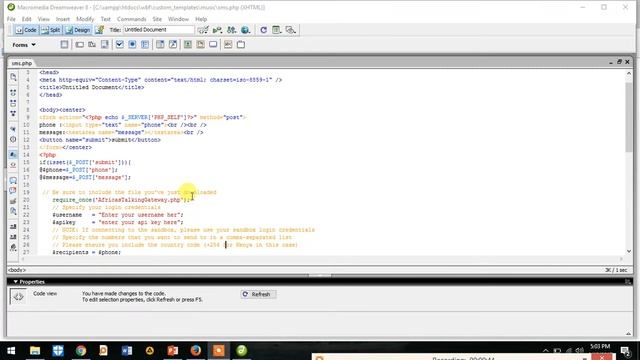Insert a Textarea form element
Image resolution: width=640 pixels, height=360 pixels.
click(x=105, y=44)
